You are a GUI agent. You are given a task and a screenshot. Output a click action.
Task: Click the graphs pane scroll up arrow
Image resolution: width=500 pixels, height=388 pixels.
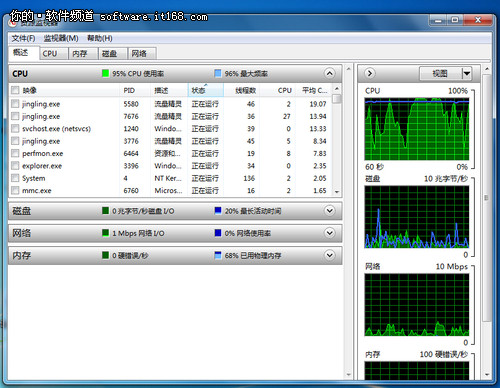coord(487,69)
